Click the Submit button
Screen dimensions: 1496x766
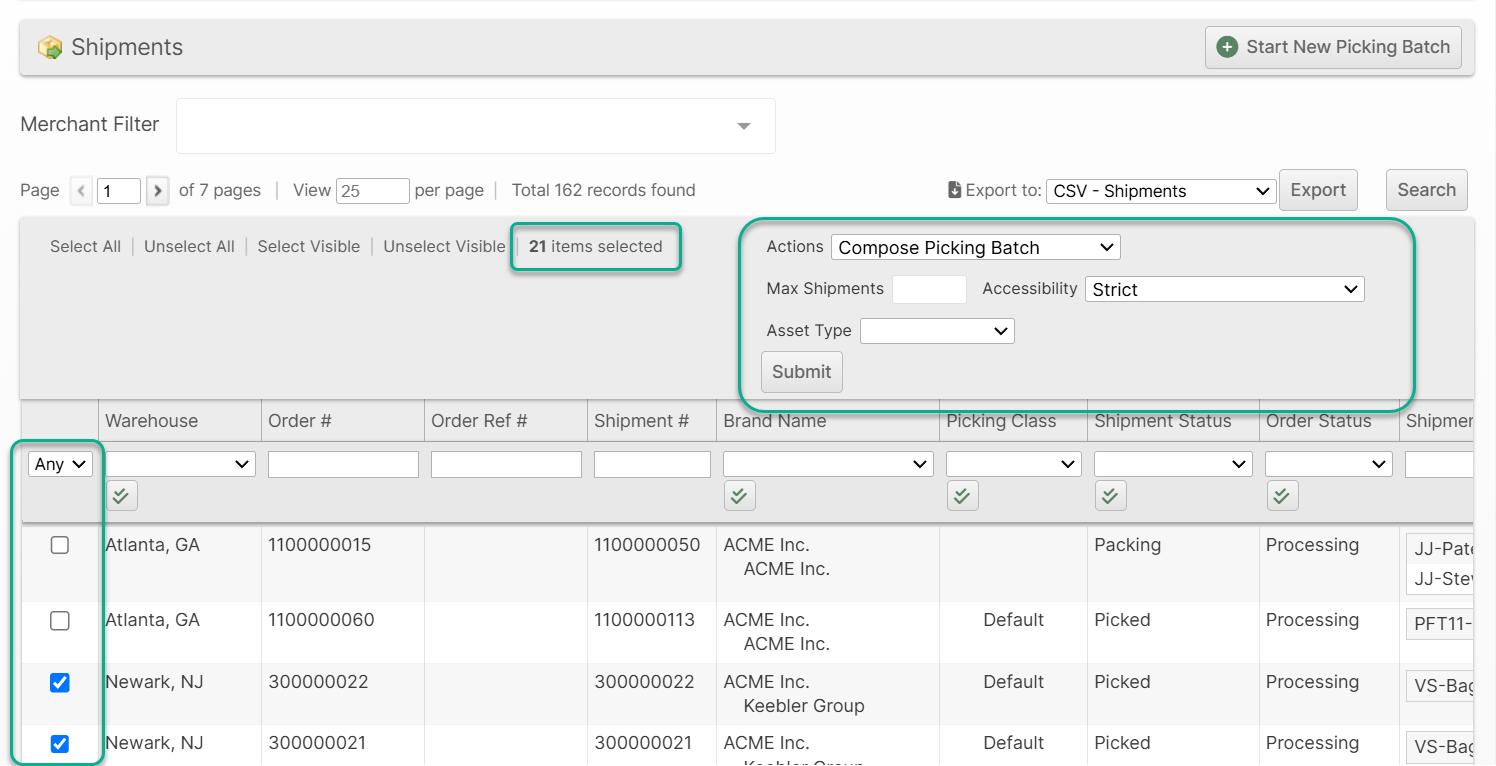(x=802, y=372)
